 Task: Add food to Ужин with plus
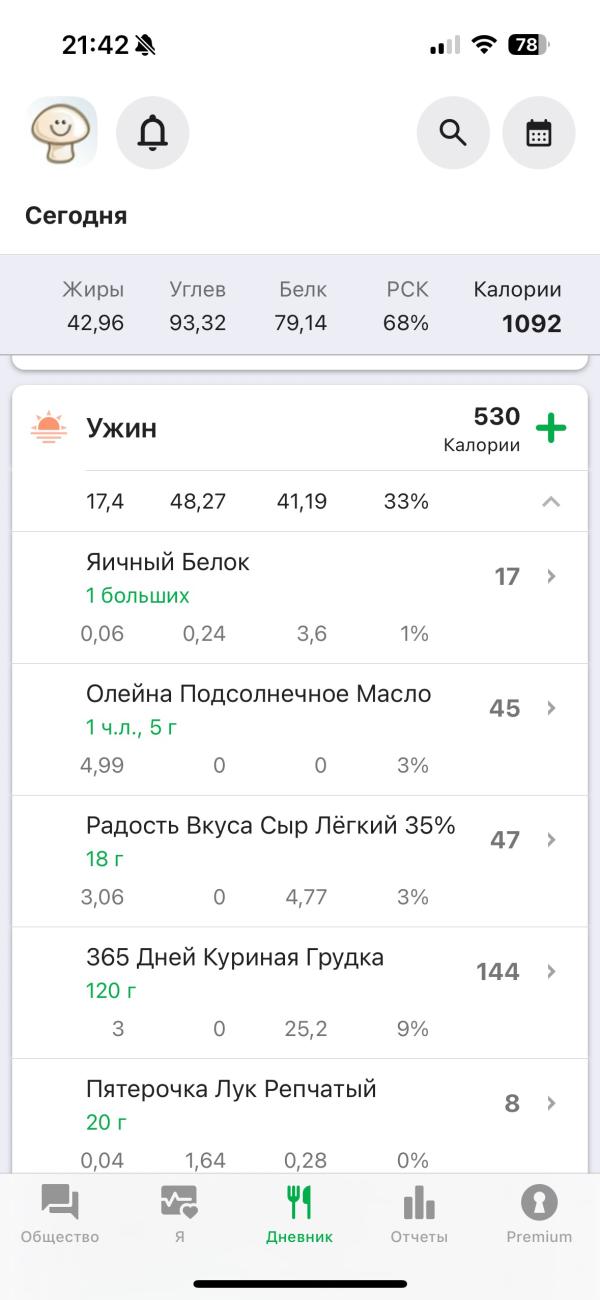tap(551, 428)
